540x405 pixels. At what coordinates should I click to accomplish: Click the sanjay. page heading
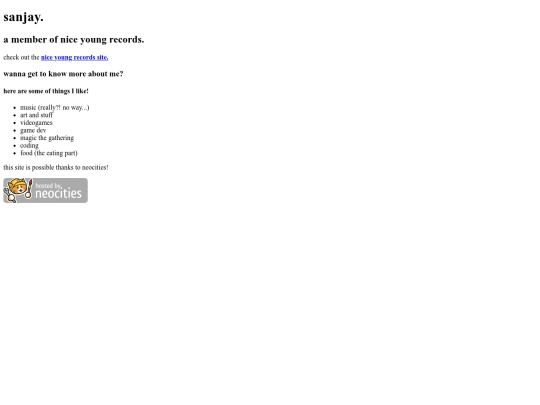[x=23, y=17]
